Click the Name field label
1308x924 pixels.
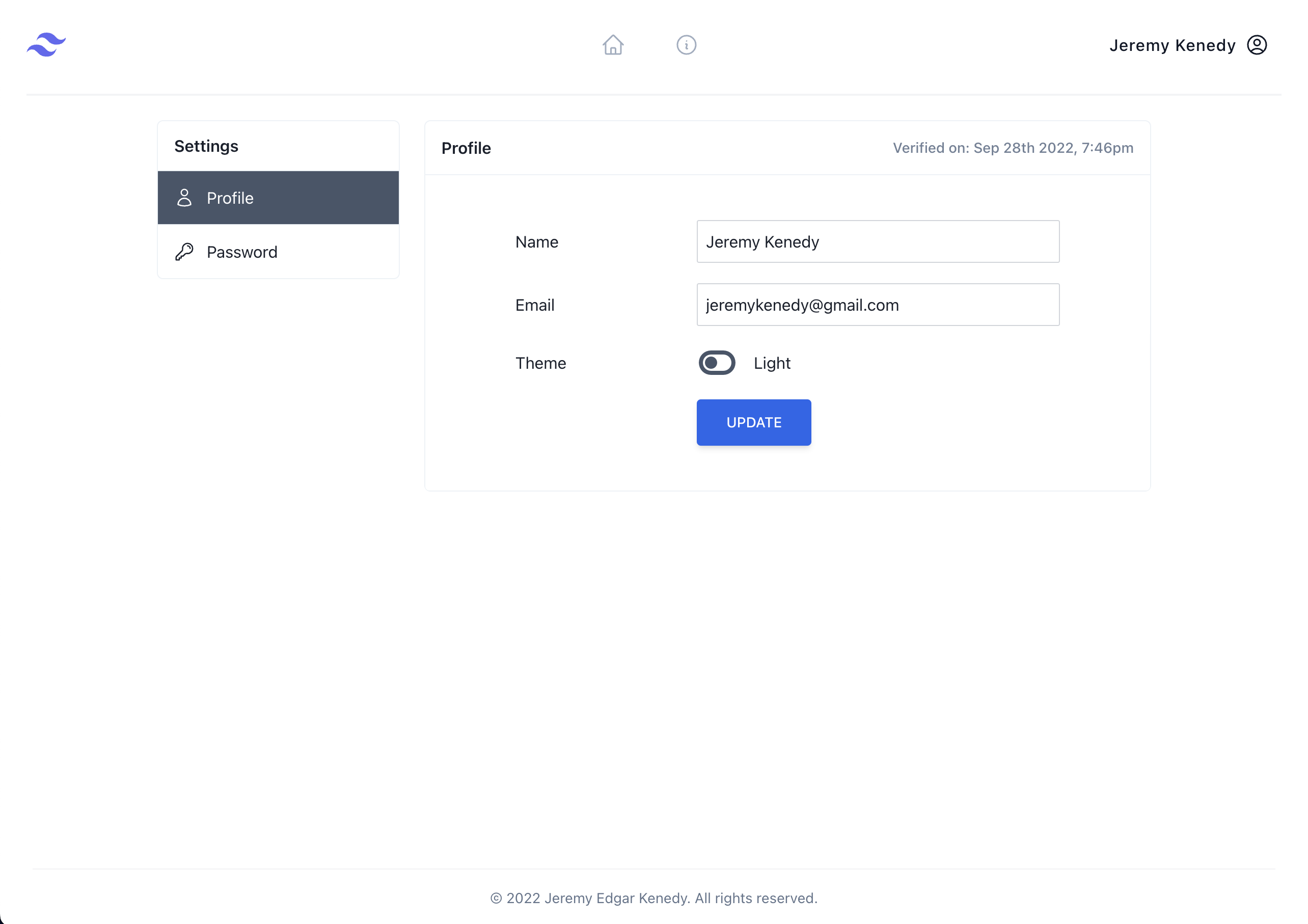[536, 241]
